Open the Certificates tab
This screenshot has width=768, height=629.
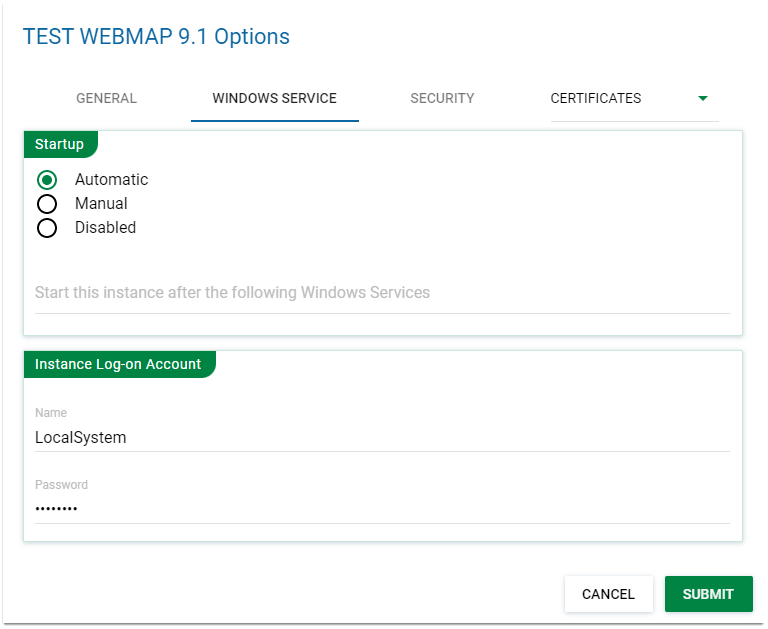tap(596, 98)
